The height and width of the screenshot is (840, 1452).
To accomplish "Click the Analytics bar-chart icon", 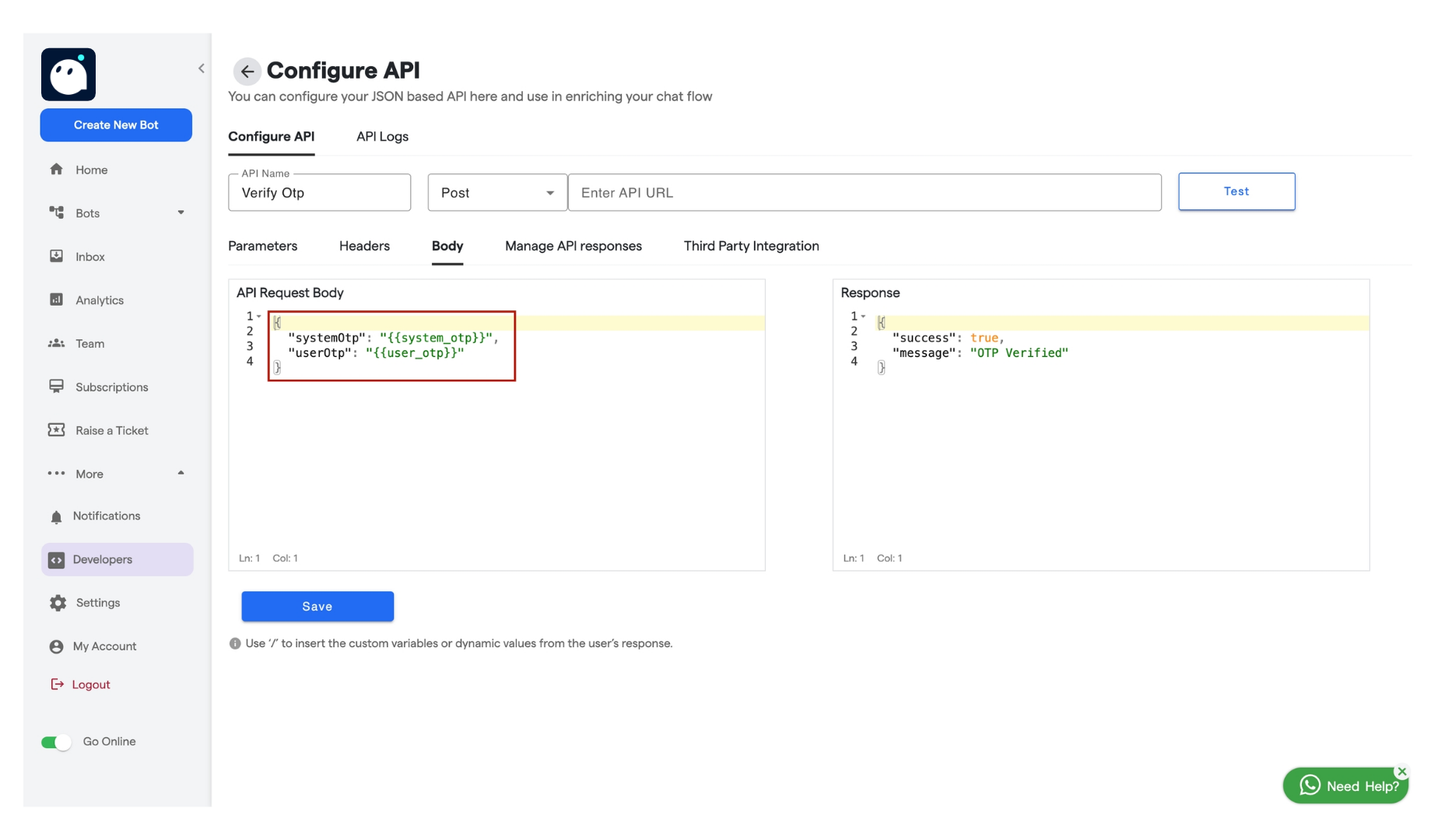I will 56,299.
